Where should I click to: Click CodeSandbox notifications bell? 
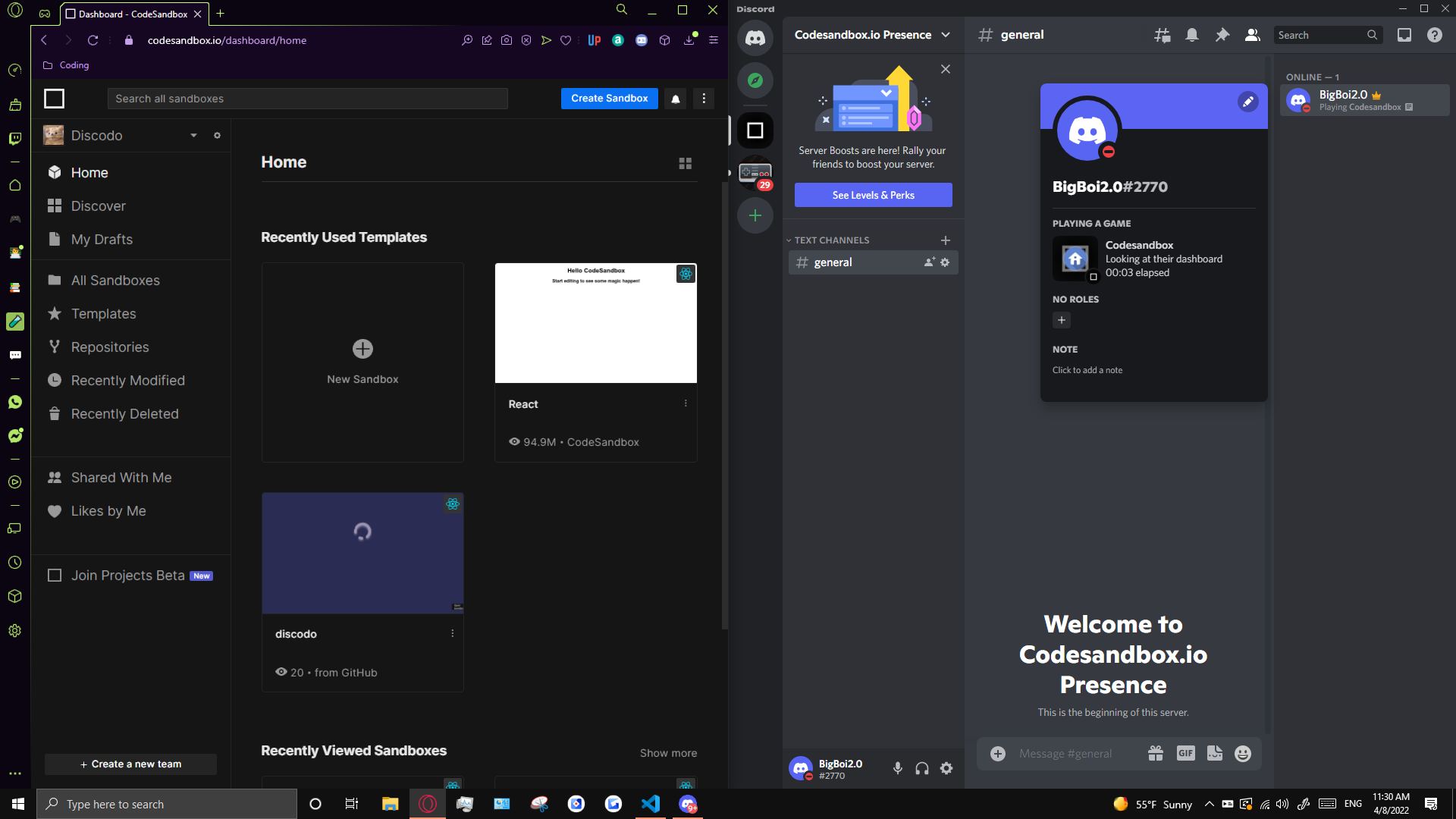[675, 99]
